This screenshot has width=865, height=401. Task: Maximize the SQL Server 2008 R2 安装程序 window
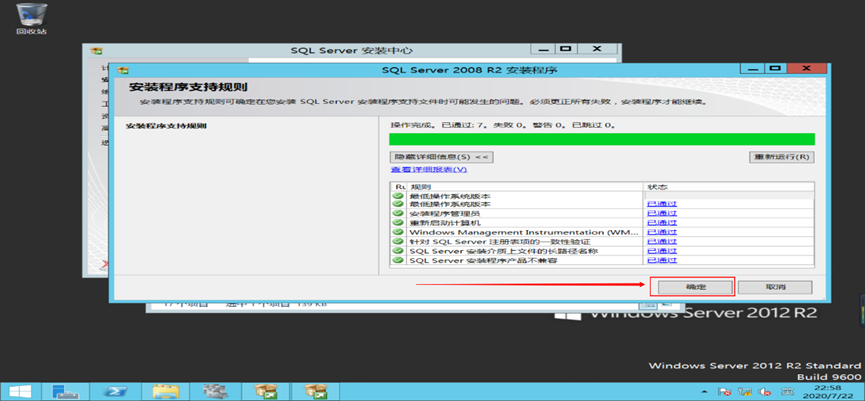(x=775, y=68)
